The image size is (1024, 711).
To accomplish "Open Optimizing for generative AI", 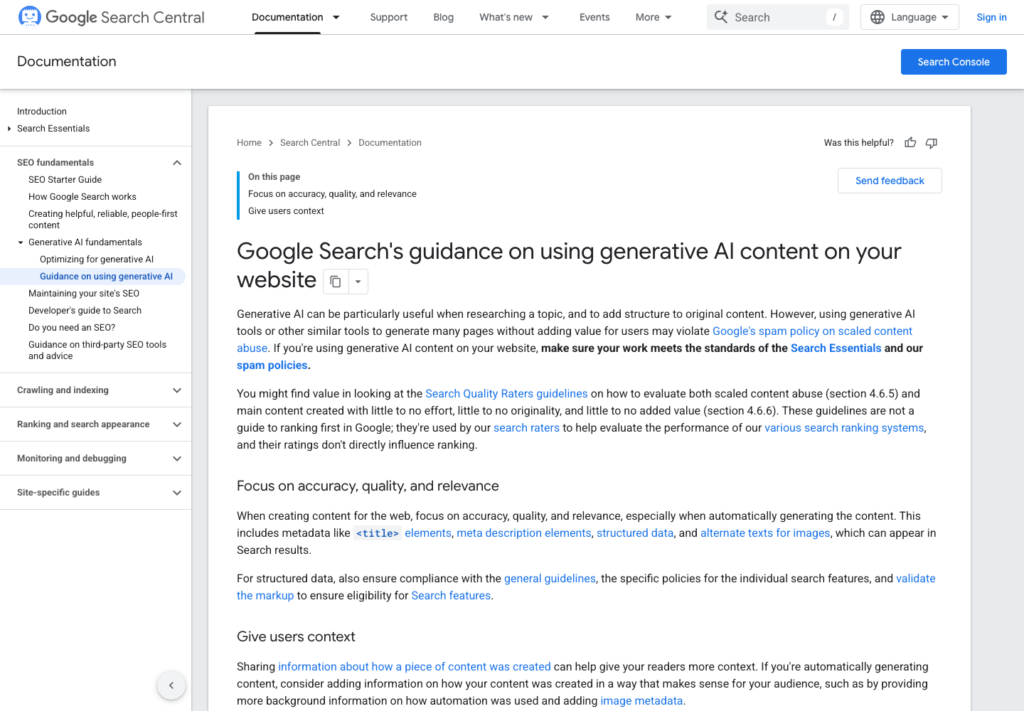I will pyautogui.click(x=97, y=259).
